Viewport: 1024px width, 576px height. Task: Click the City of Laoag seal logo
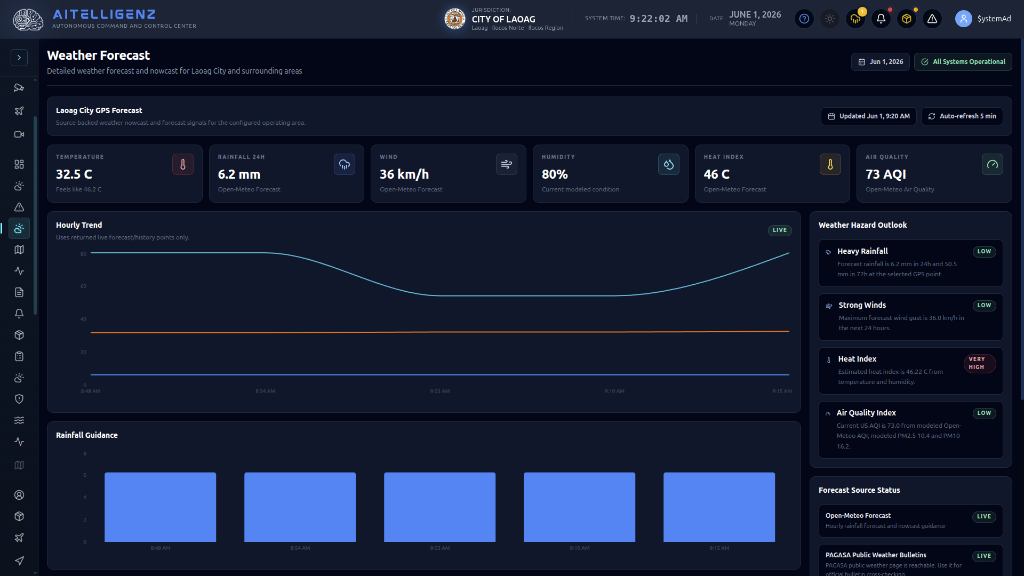coord(455,19)
